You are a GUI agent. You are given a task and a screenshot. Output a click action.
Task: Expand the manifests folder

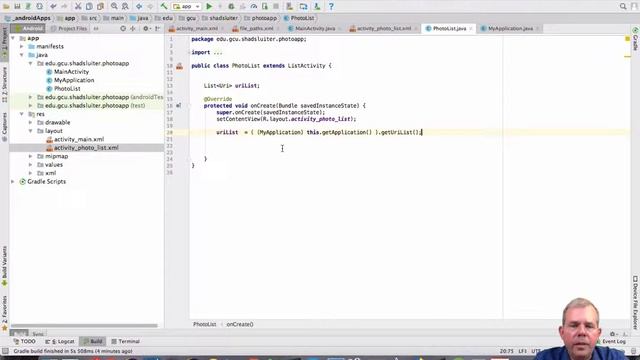click(x=22, y=47)
